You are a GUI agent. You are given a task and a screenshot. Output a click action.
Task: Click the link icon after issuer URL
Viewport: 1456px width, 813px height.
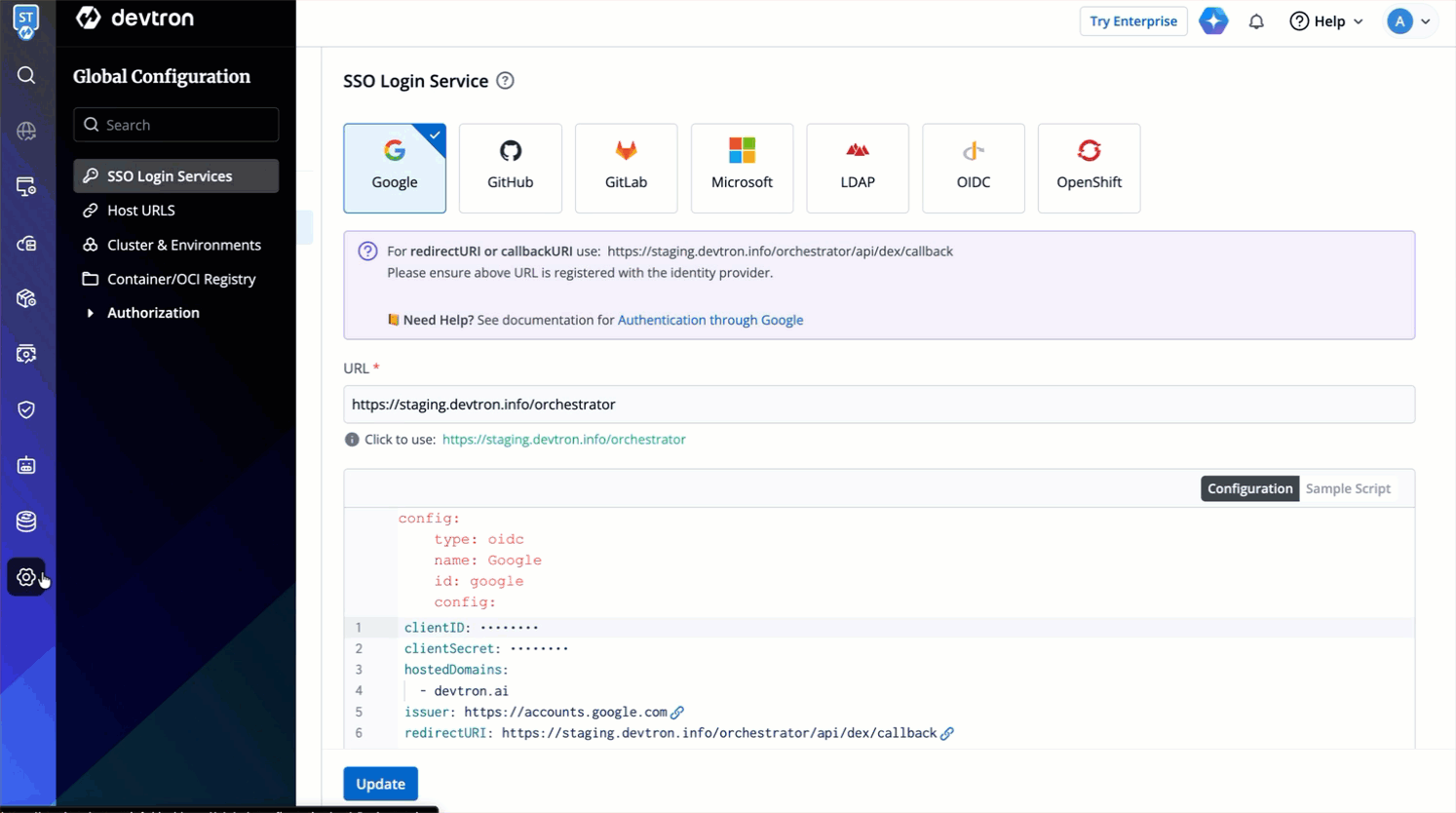coord(677,713)
